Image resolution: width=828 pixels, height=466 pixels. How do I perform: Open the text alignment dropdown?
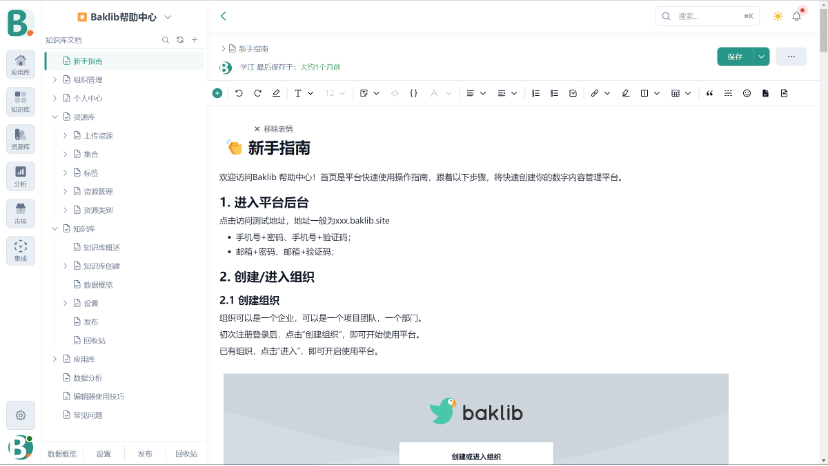(x=476, y=93)
